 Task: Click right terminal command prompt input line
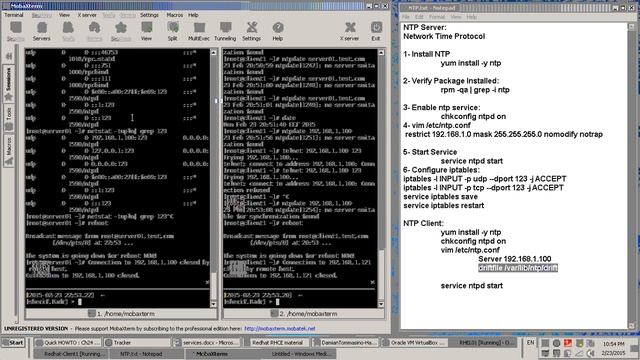pyautogui.click(x=299, y=302)
